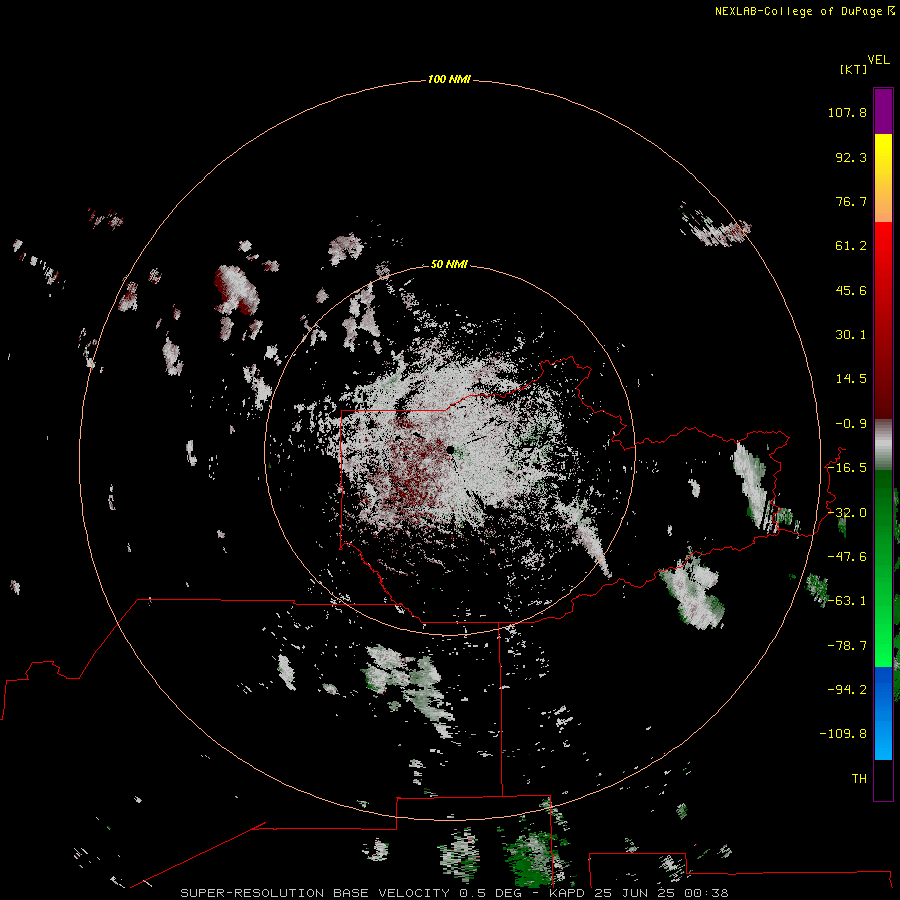Click the 76.7 legend value

(851, 201)
